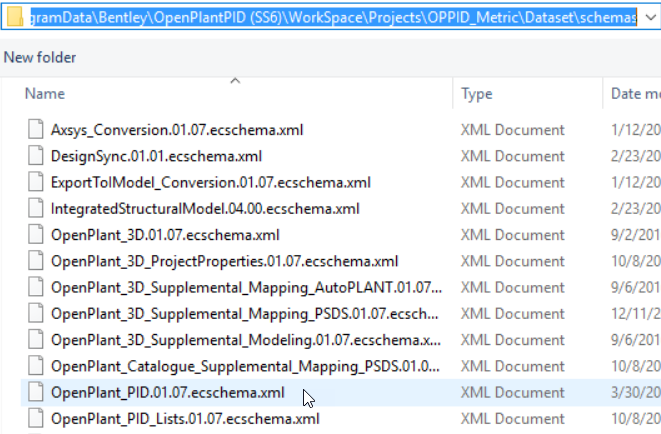Select Axsys_Conversion.01.07.ecschema.xml file name
This screenshot has height=434, width=661.
click(x=177, y=130)
